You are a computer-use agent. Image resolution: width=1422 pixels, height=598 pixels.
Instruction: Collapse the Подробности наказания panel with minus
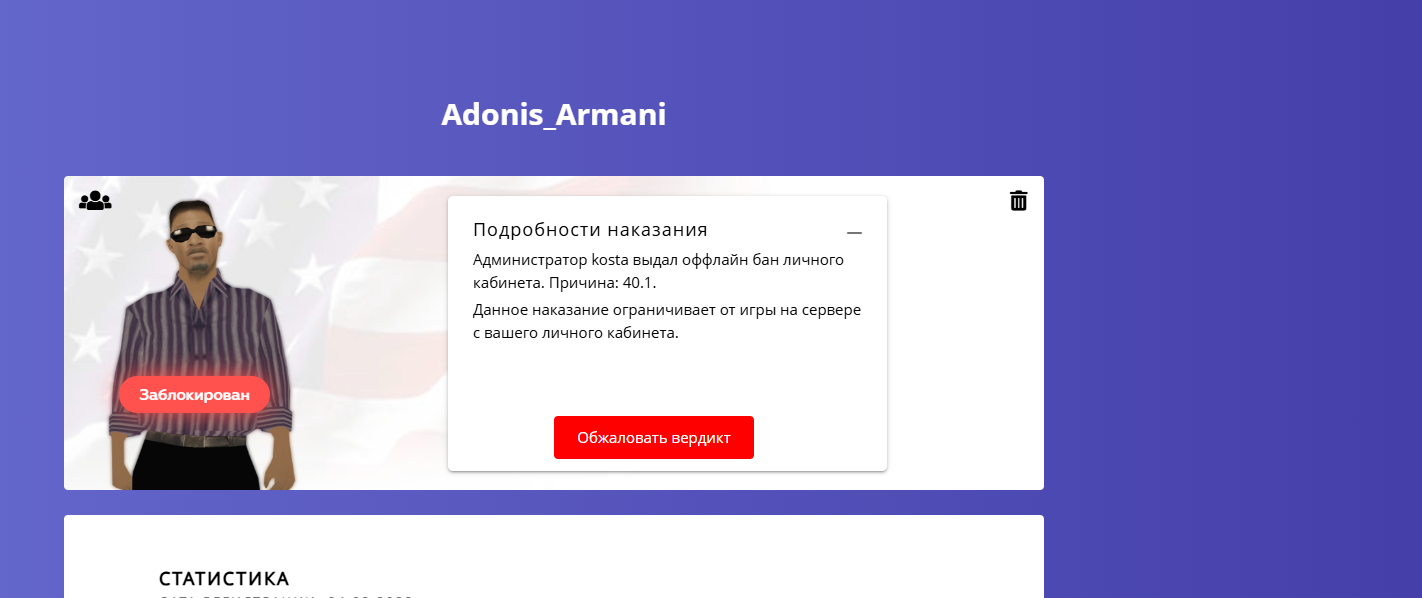tap(854, 232)
